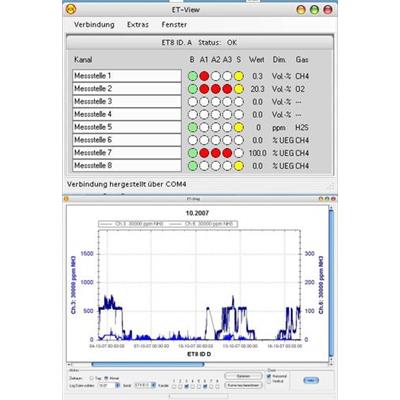This screenshot has height=400, width=400.
Task: Click the green B indicator for Messstelle 7
Action: coord(193,153)
